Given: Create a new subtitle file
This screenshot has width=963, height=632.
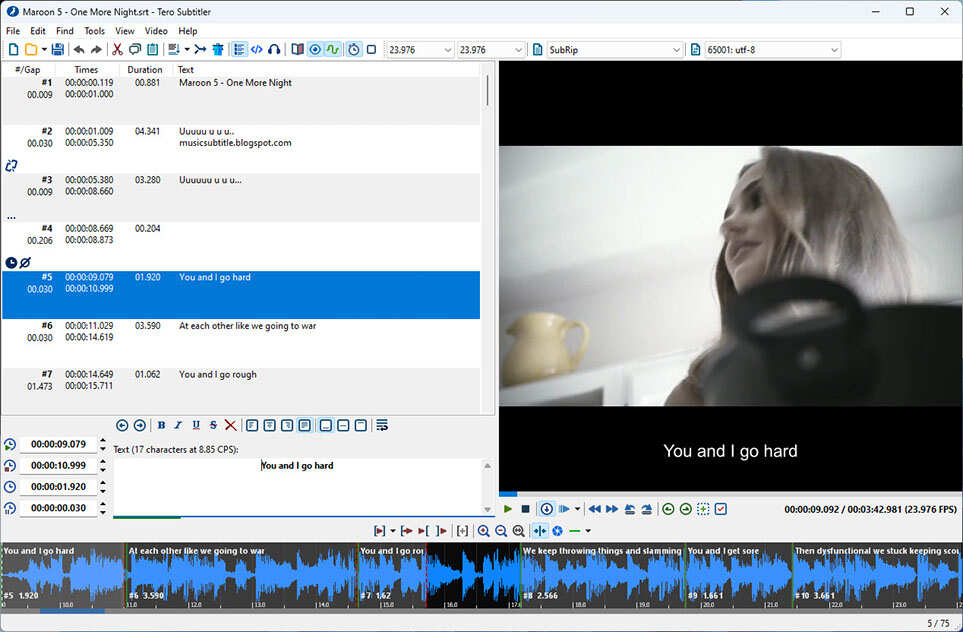Looking at the screenshot, I should pos(13,50).
